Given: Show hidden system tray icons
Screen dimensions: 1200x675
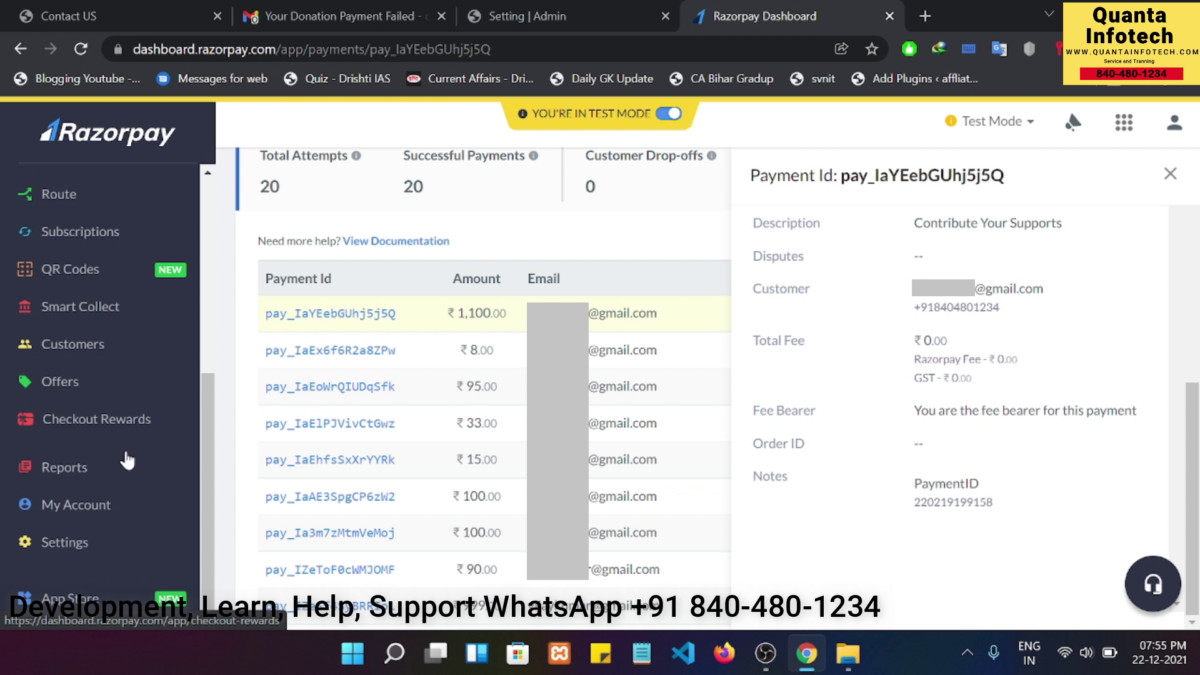Looking at the screenshot, I should pyautogui.click(x=967, y=653).
